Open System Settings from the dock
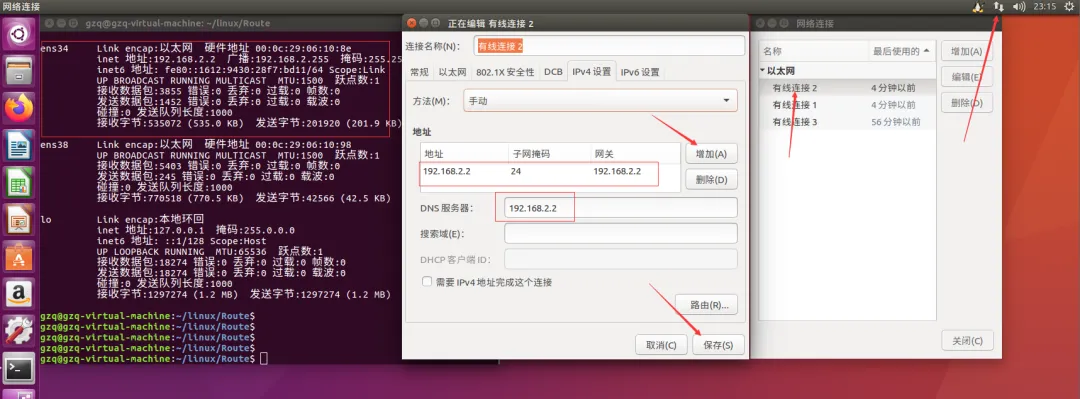Screen dimensions: 1080x399 coord(19,332)
